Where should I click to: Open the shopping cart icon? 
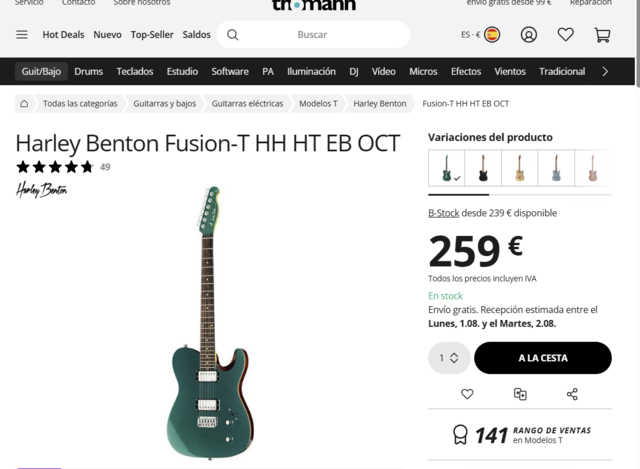(x=602, y=35)
